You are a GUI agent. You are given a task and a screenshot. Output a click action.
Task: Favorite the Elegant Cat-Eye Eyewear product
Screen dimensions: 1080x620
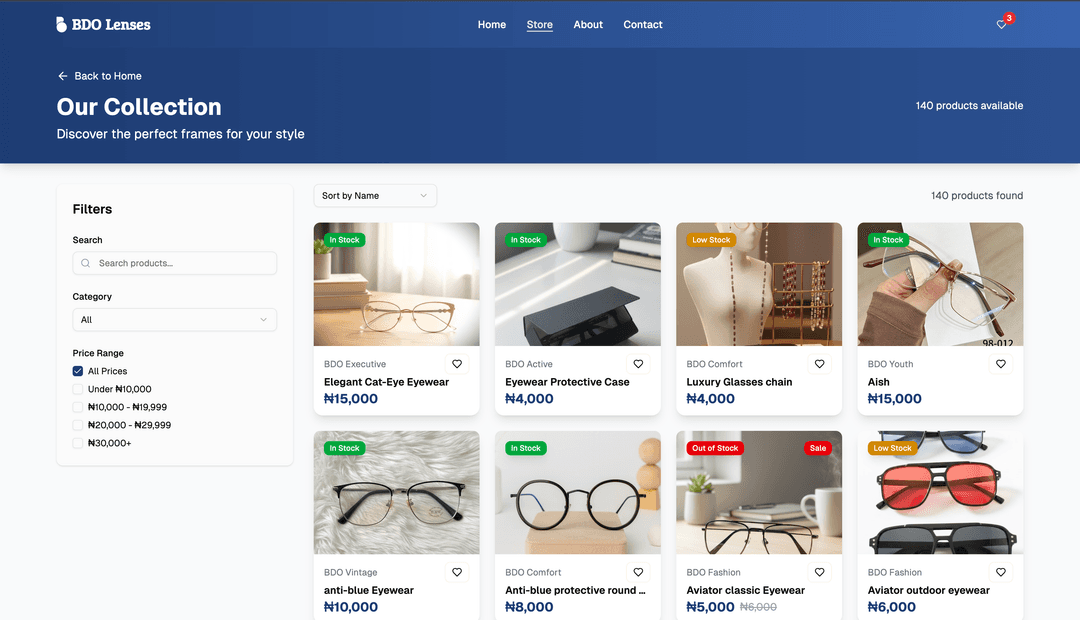click(x=457, y=364)
